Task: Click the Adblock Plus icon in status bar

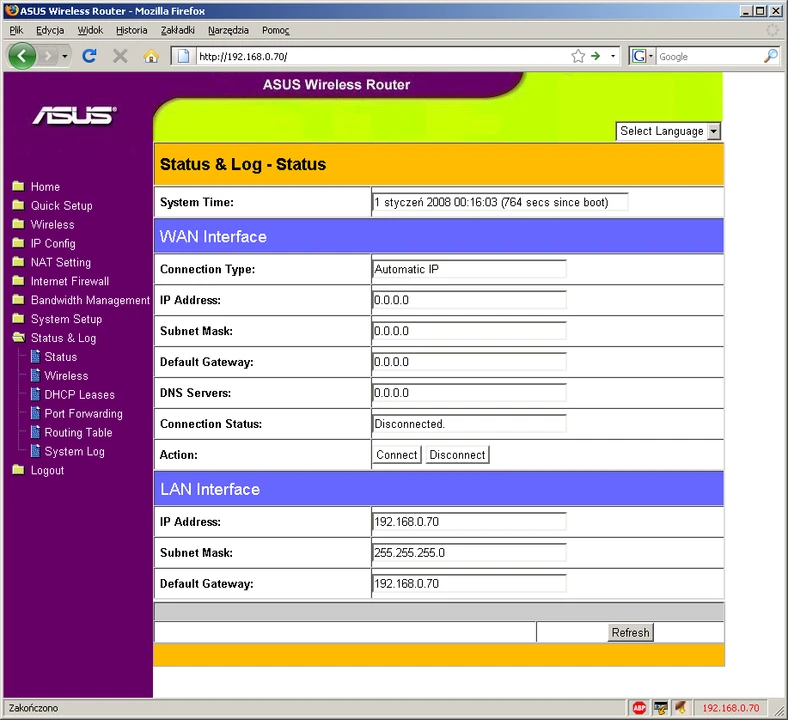Action: point(639,708)
